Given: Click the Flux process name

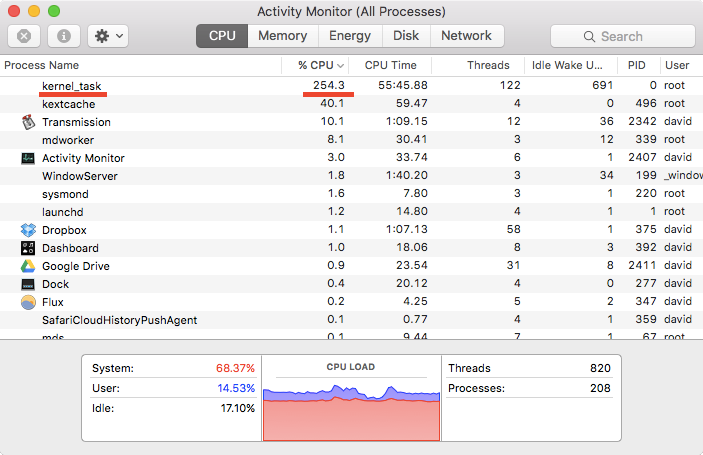Looking at the screenshot, I should (53, 302).
